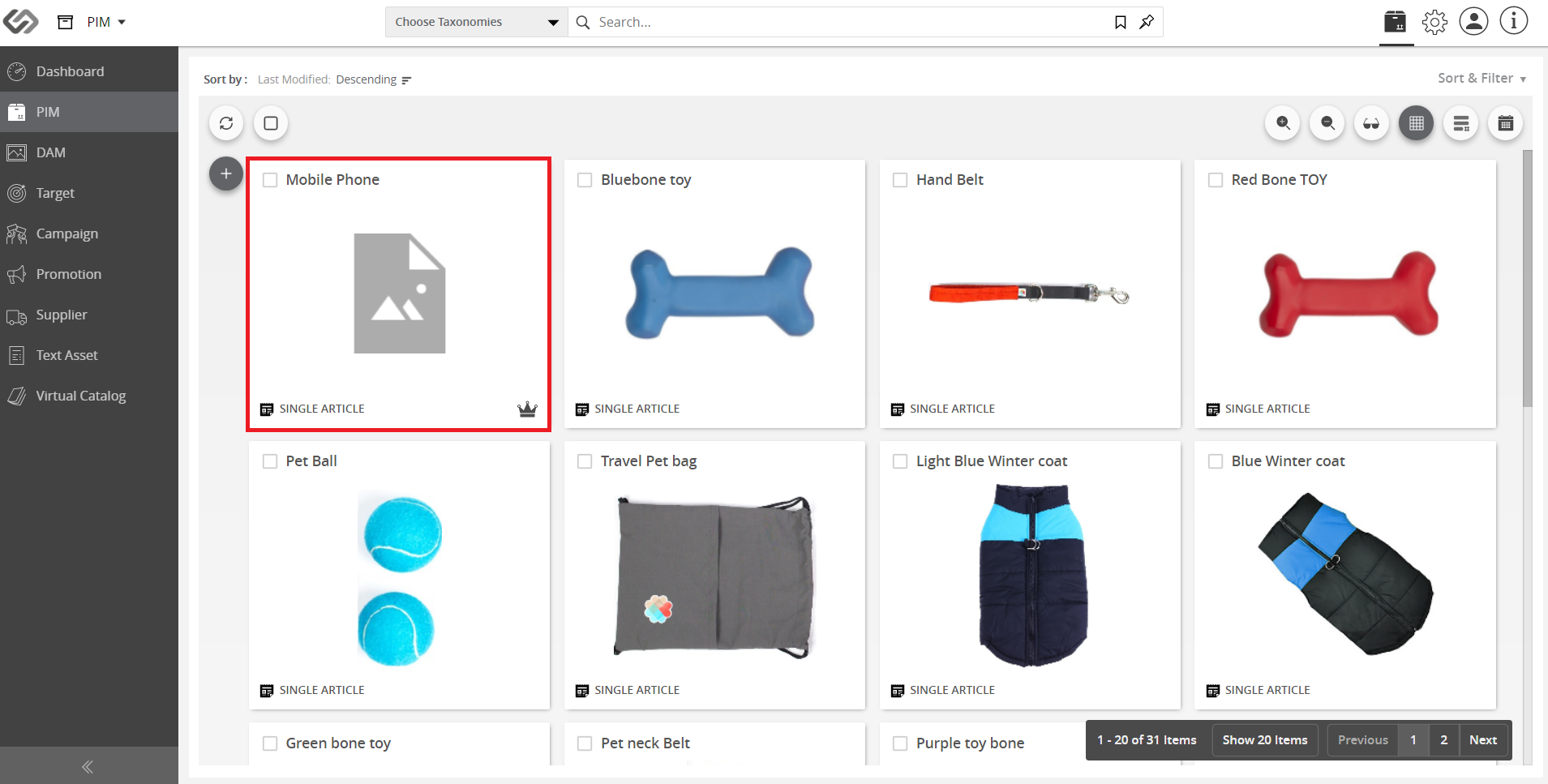Open the Choose Taxonomies dropdown
Image resolution: width=1548 pixels, height=784 pixels.
click(476, 22)
